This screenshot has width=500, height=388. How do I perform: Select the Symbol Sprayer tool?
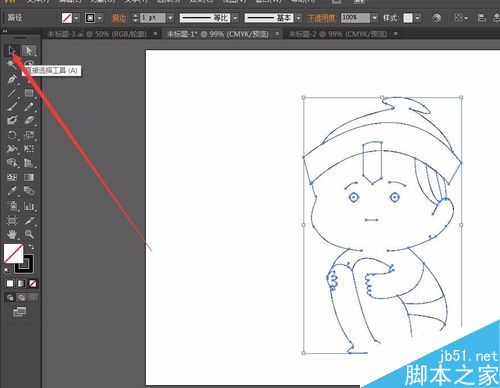(x=12, y=206)
